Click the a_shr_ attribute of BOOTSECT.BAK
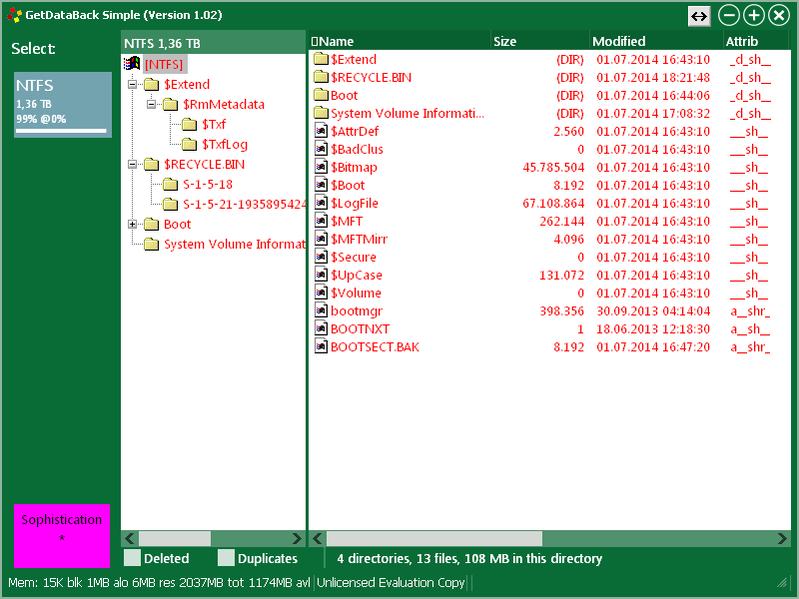This screenshot has height=599, width=799. point(750,347)
